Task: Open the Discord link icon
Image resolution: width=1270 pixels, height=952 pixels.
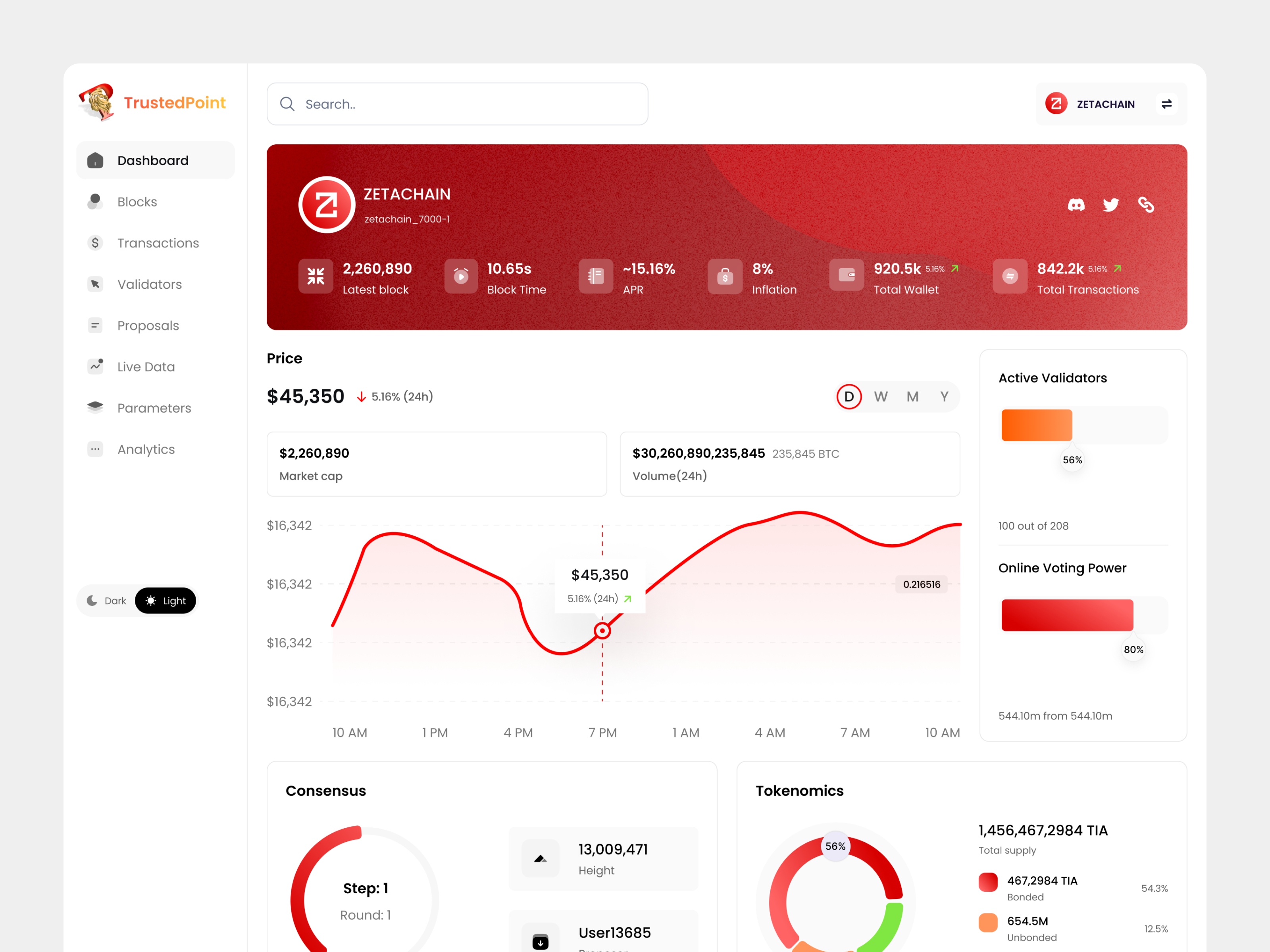Action: coord(1076,205)
